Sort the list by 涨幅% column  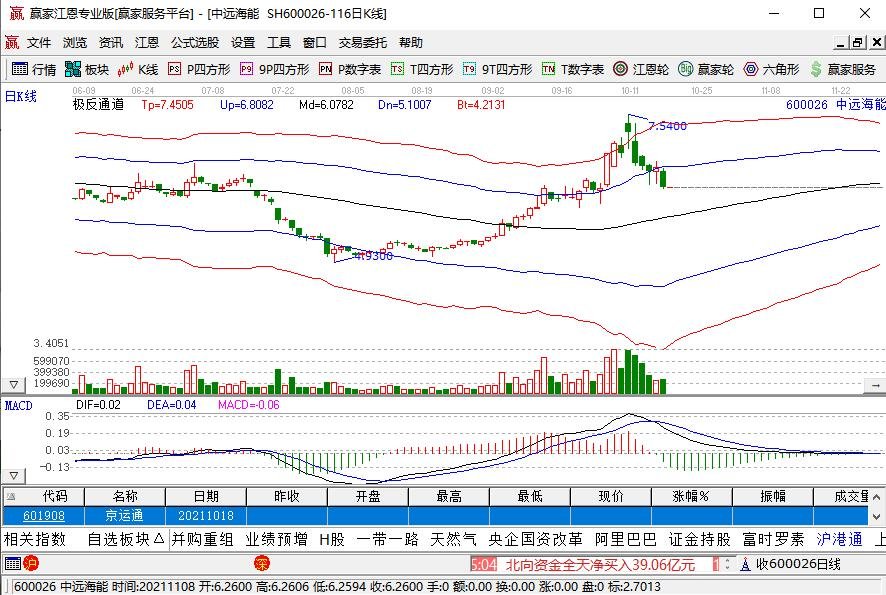click(x=692, y=497)
